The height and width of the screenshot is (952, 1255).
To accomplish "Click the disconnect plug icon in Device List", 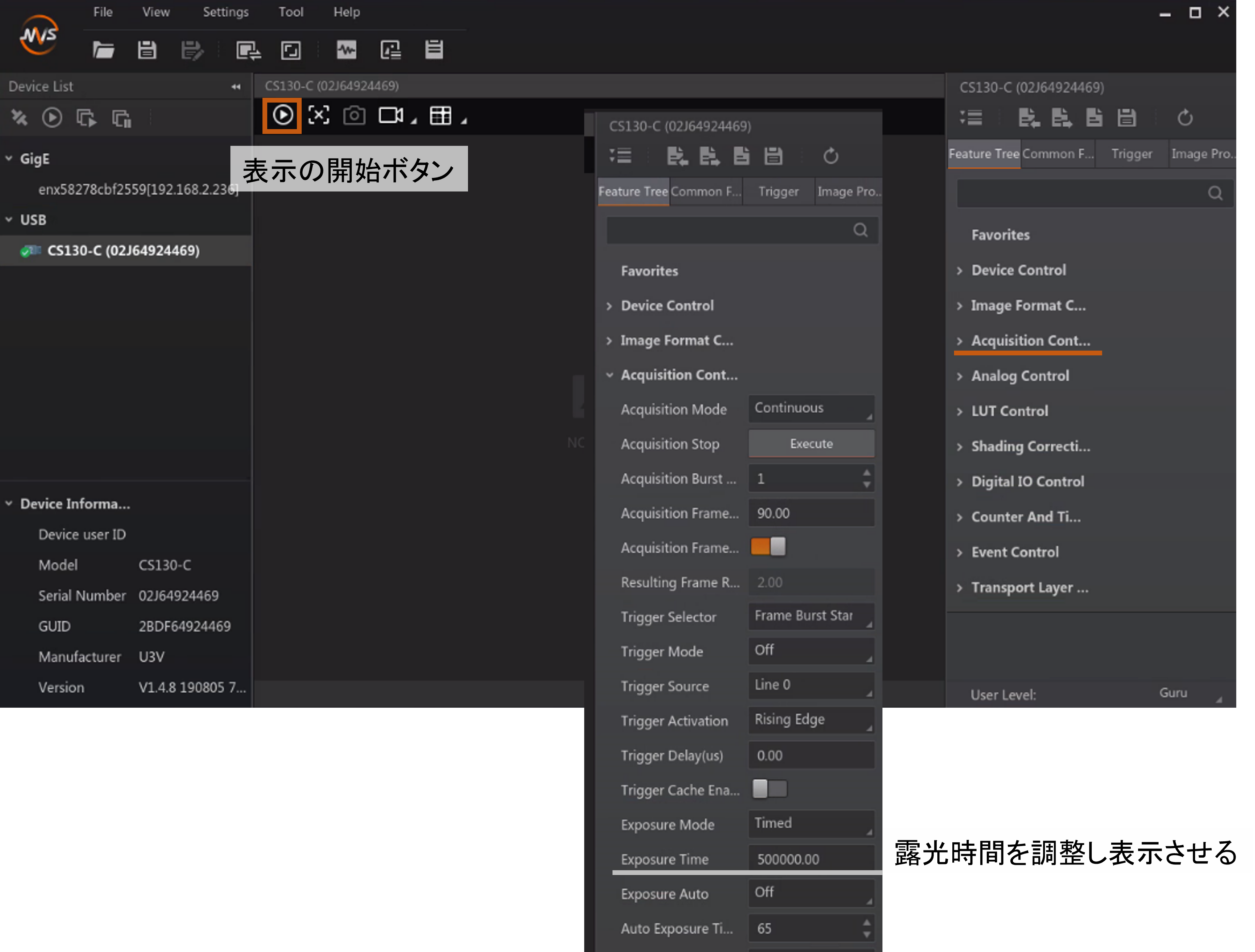I will tap(19, 118).
